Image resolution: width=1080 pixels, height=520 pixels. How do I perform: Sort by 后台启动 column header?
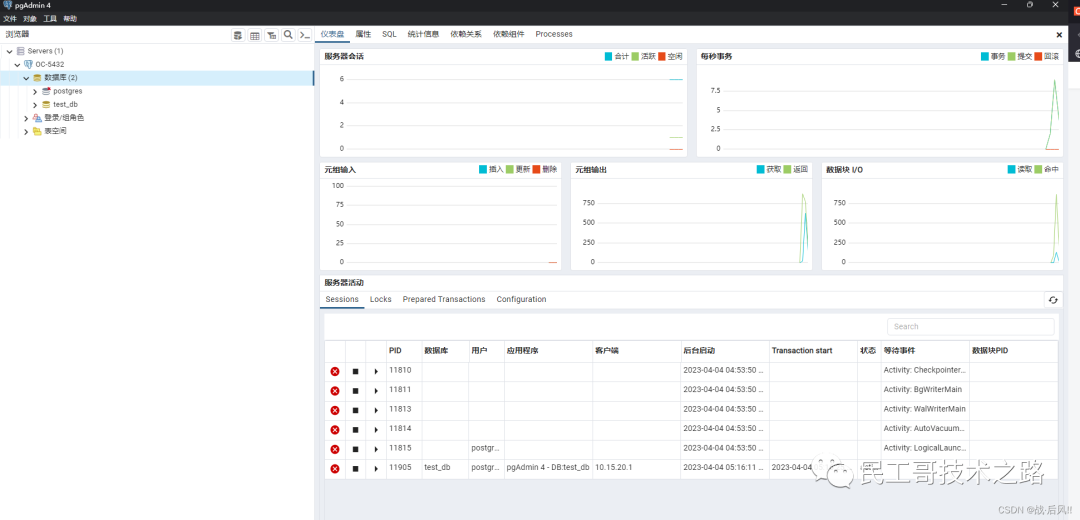(x=699, y=351)
